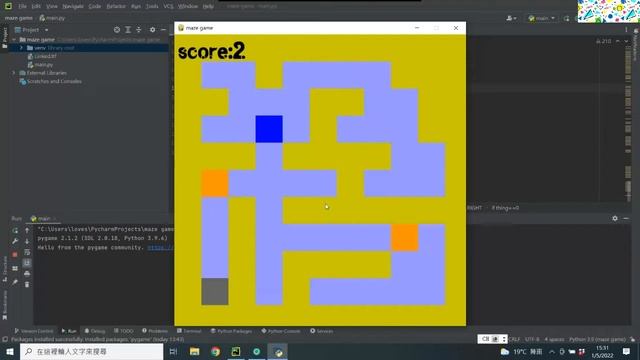
Task: Open the VCS menu
Action: click(x=168, y=6)
